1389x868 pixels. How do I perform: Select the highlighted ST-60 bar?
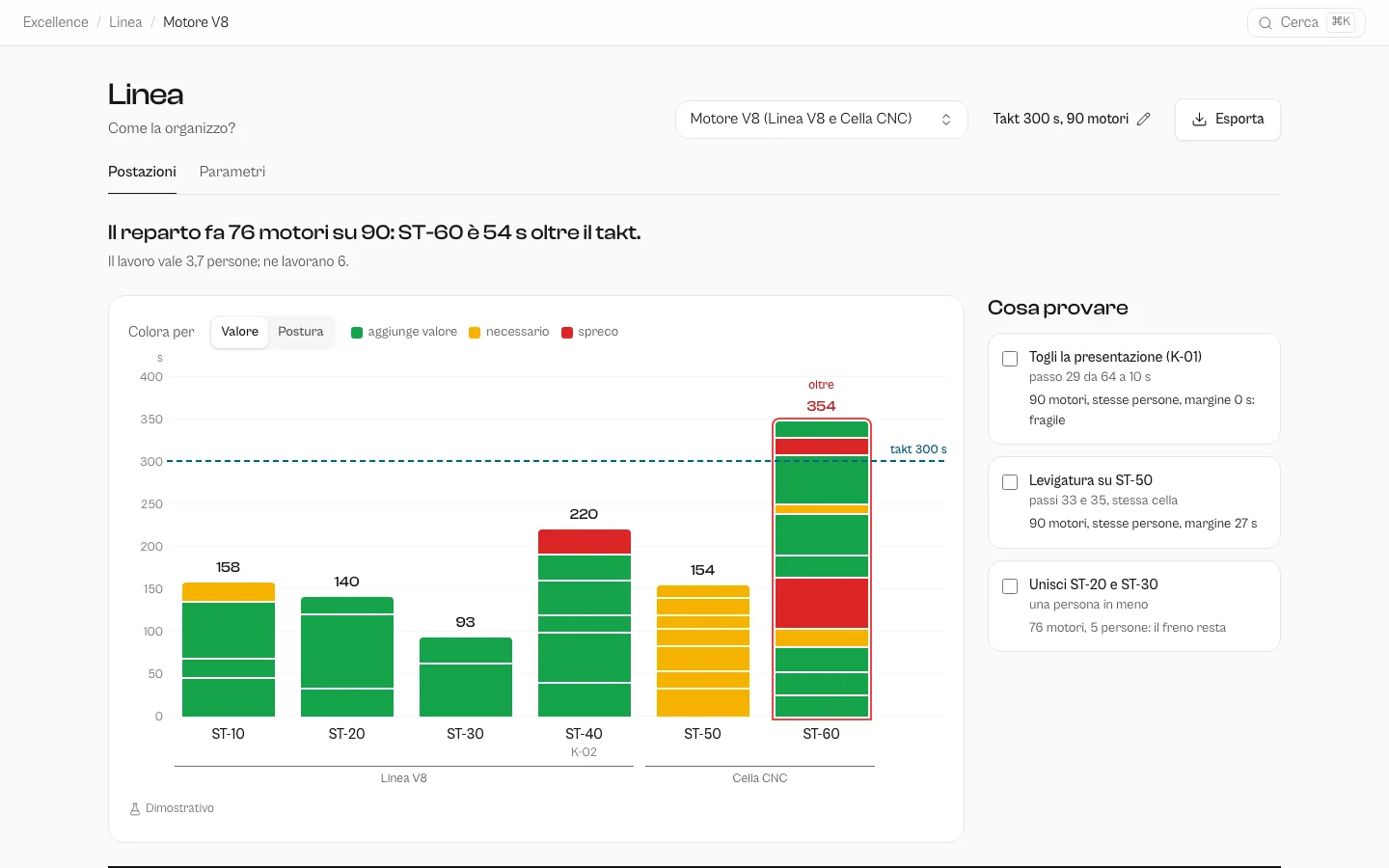tap(822, 569)
